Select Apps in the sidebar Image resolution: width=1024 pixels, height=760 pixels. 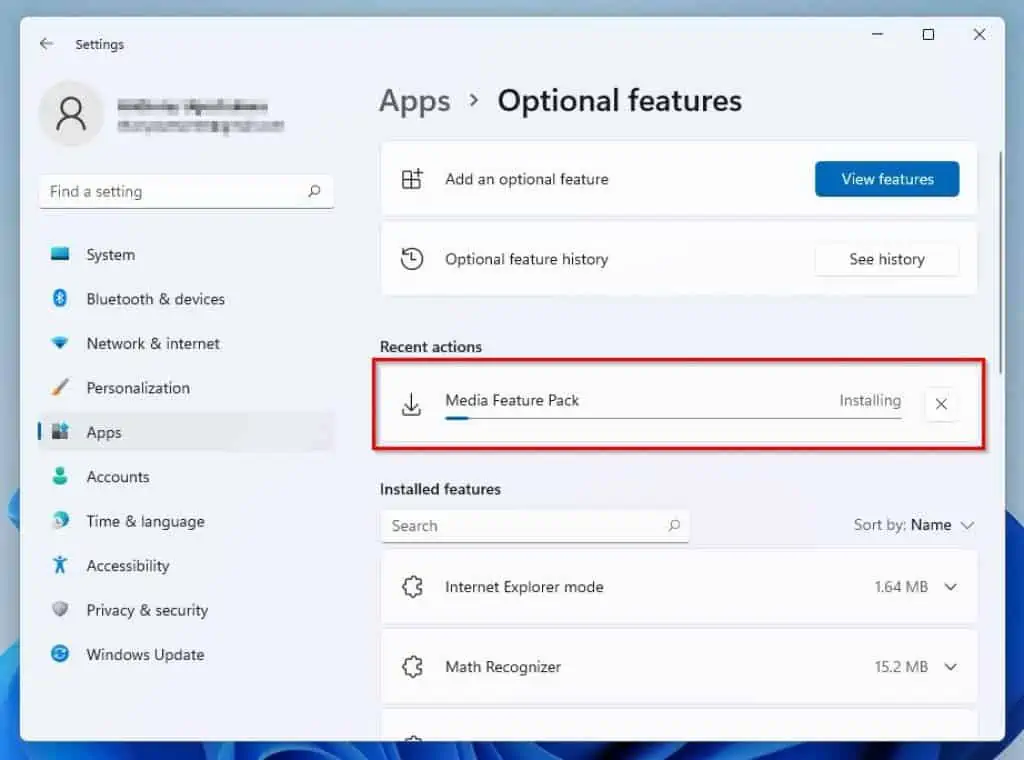(186, 432)
